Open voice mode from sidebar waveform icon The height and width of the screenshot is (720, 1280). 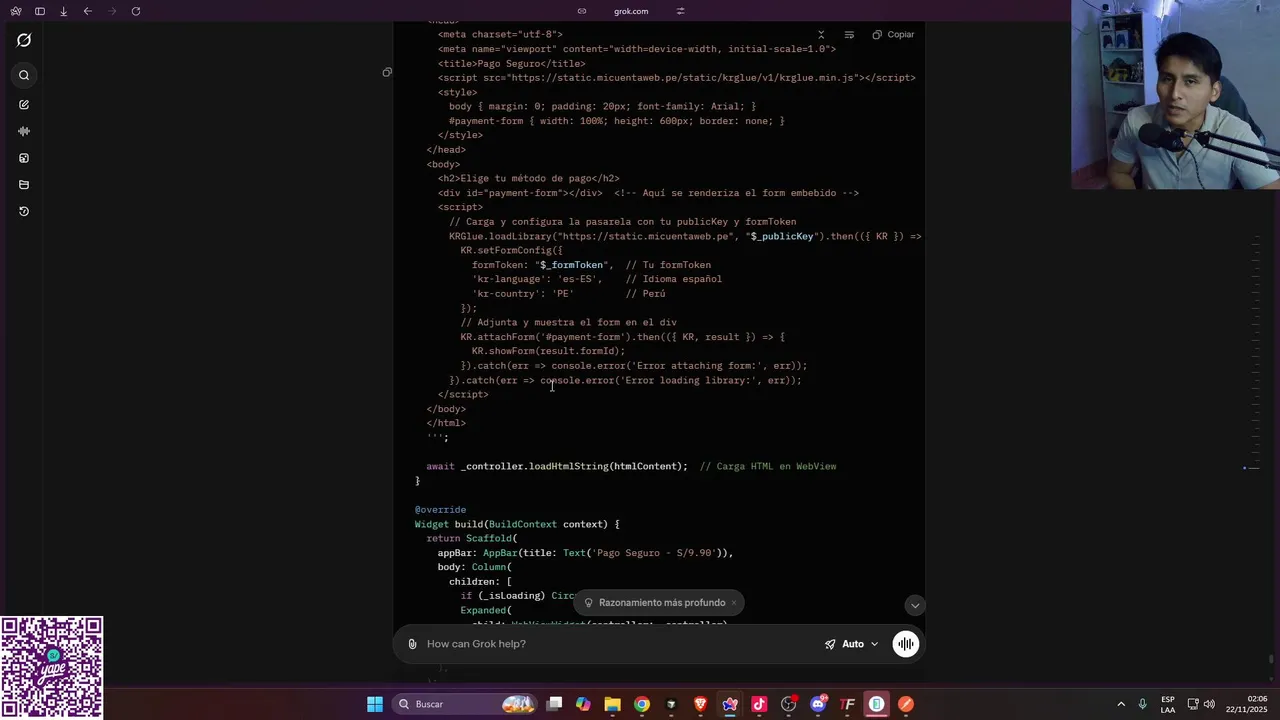point(24,131)
